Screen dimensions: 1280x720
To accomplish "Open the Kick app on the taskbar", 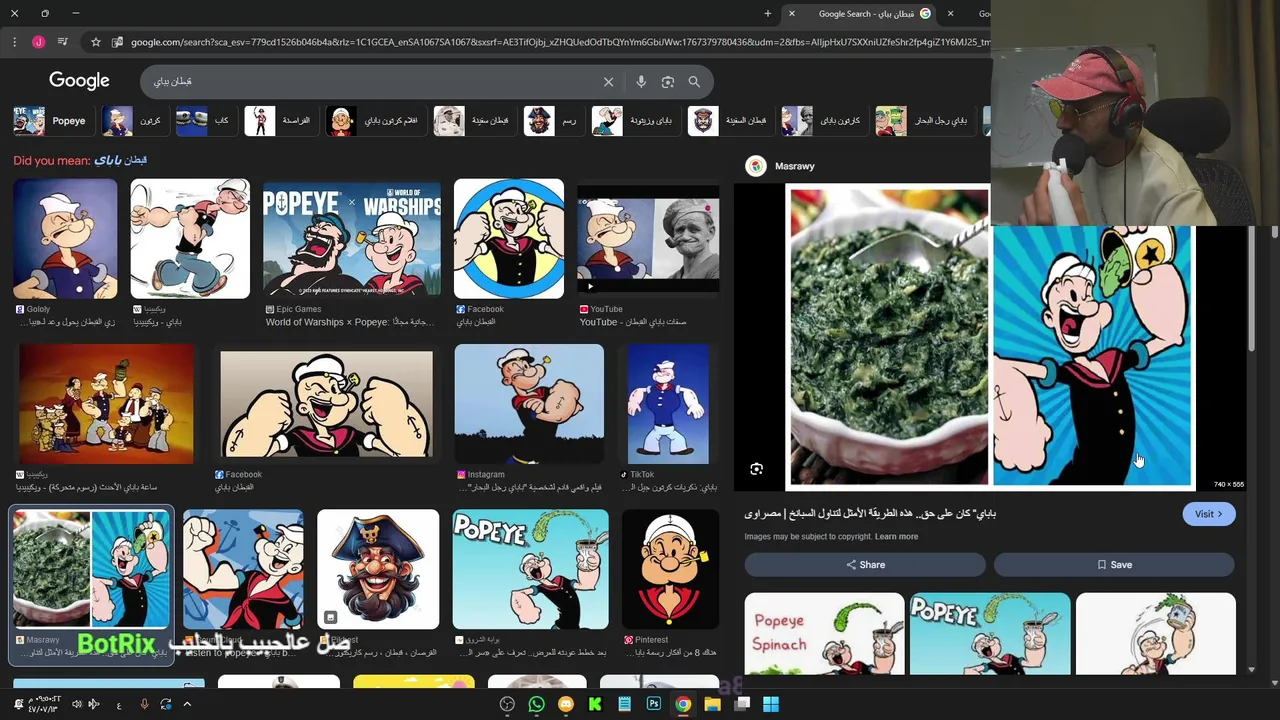I will pos(595,704).
